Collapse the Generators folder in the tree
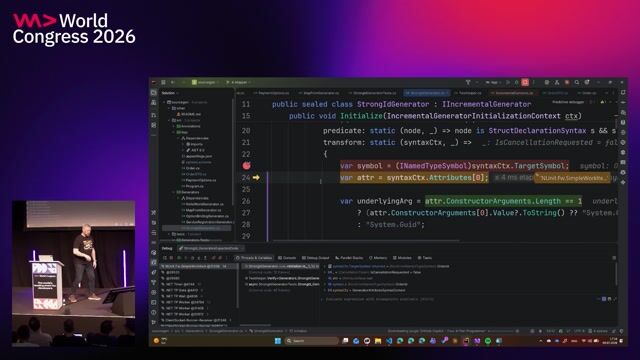This screenshot has width=640, height=360. 174,192
